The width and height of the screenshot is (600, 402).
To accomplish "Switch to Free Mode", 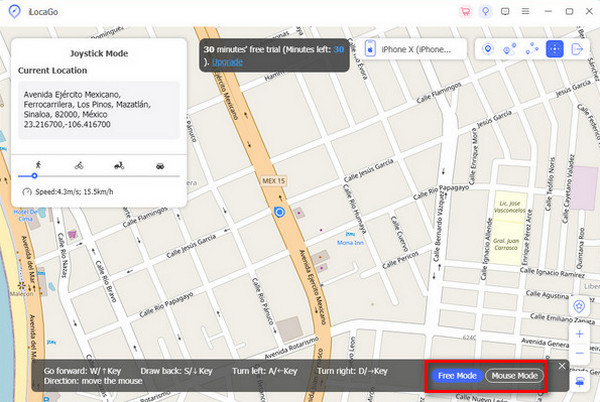I will (458, 376).
